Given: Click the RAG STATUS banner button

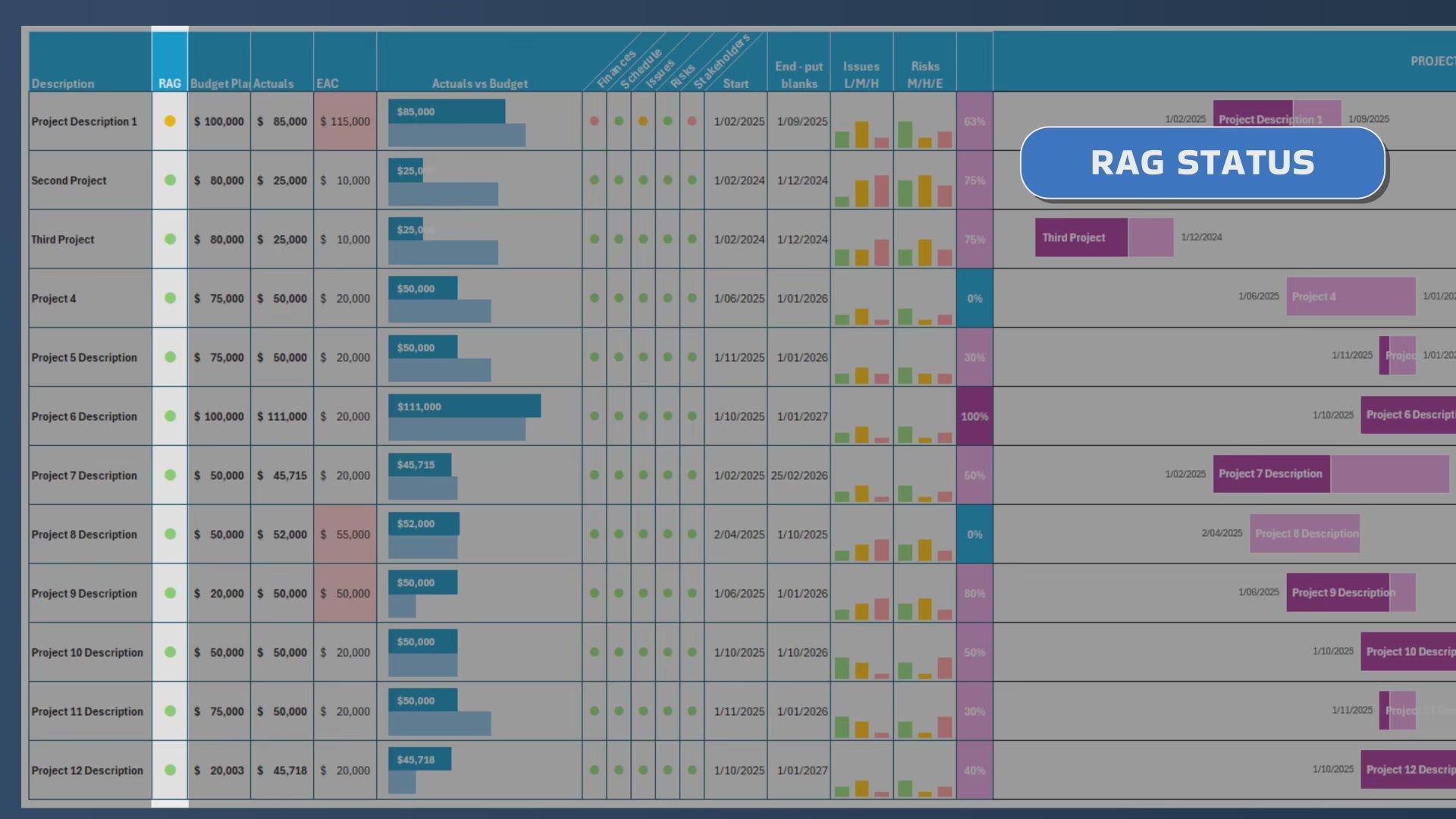Looking at the screenshot, I should (x=1202, y=163).
